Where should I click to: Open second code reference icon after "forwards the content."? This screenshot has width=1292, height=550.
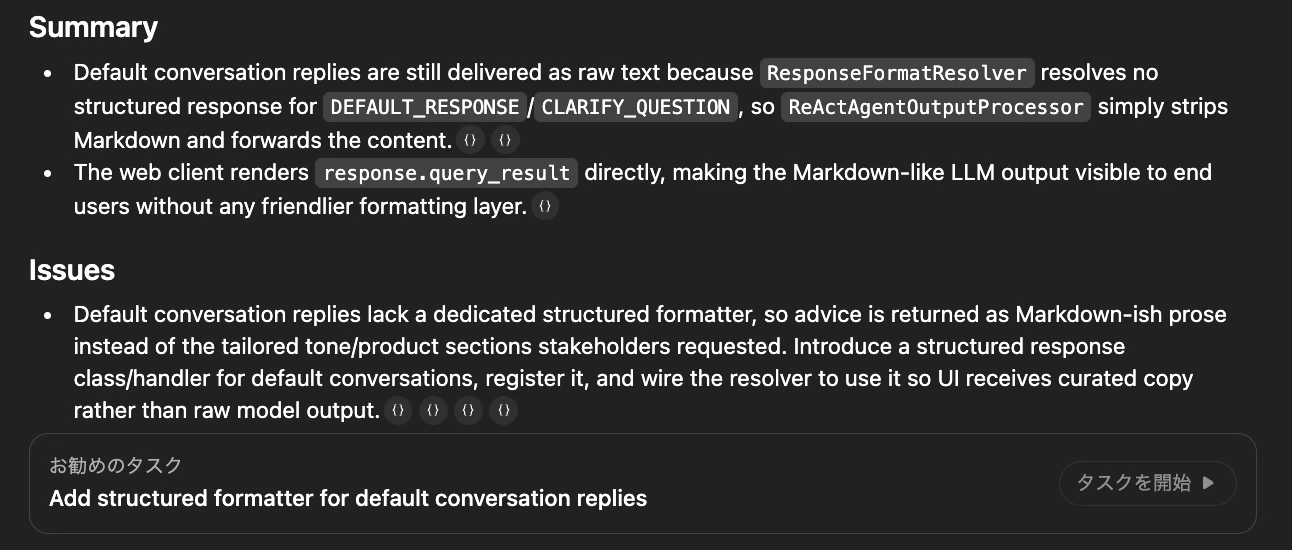506,140
